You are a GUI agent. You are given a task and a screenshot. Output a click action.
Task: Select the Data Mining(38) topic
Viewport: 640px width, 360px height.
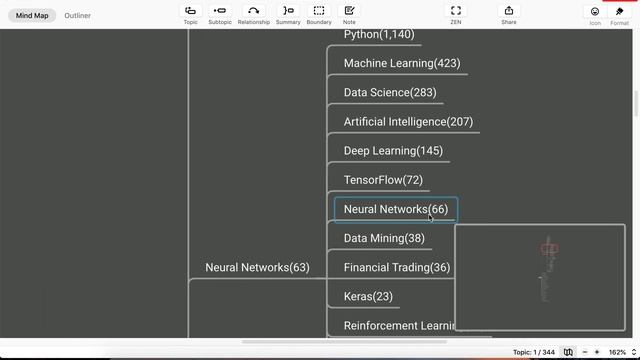pyautogui.click(x=384, y=238)
